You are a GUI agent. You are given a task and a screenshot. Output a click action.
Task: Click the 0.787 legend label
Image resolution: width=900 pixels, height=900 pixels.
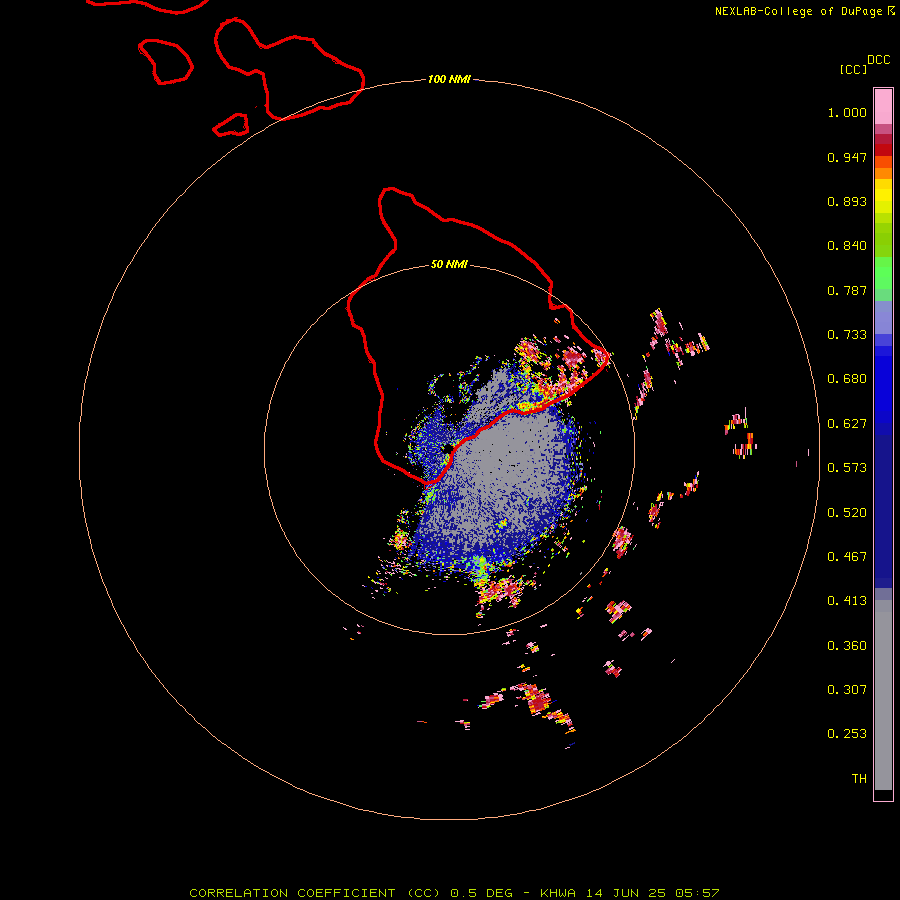pyautogui.click(x=847, y=290)
